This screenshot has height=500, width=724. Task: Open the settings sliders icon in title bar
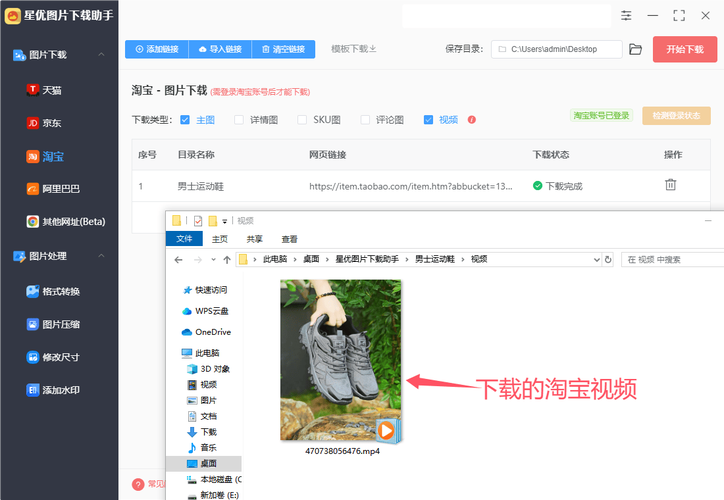626,15
